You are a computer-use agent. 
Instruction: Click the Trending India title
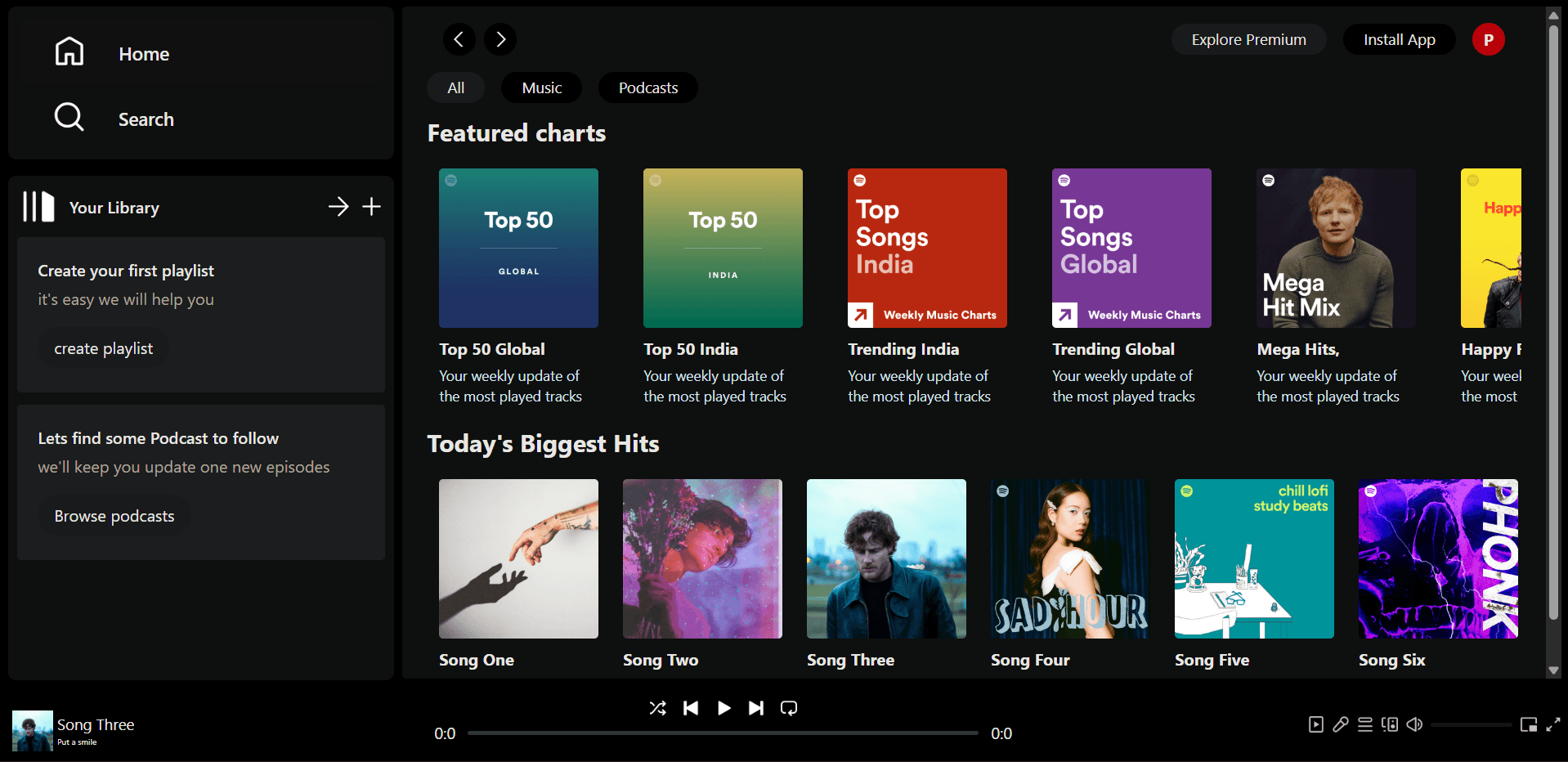click(x=903, y=349)
